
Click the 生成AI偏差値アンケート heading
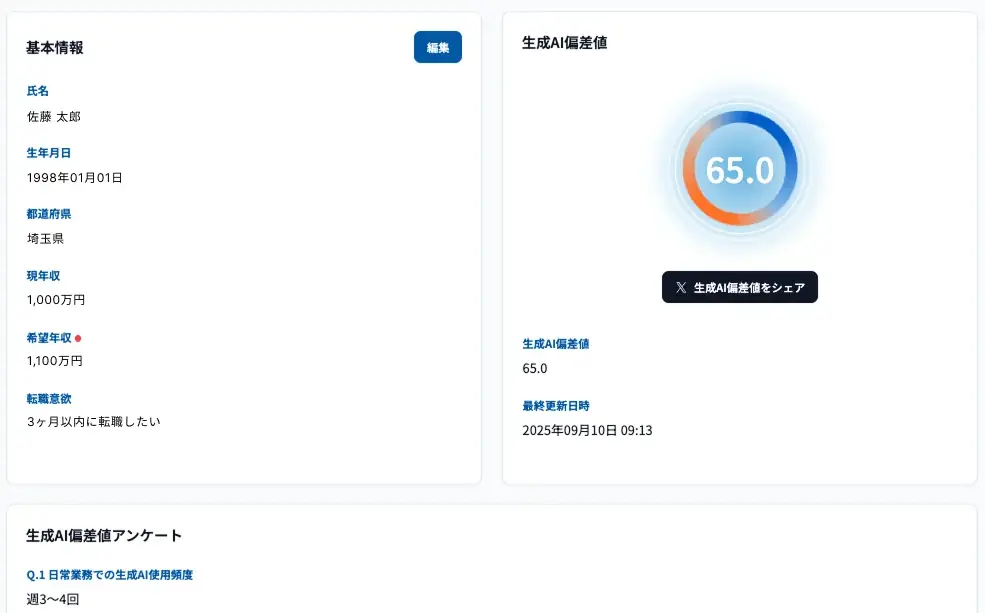coord(104,535)
